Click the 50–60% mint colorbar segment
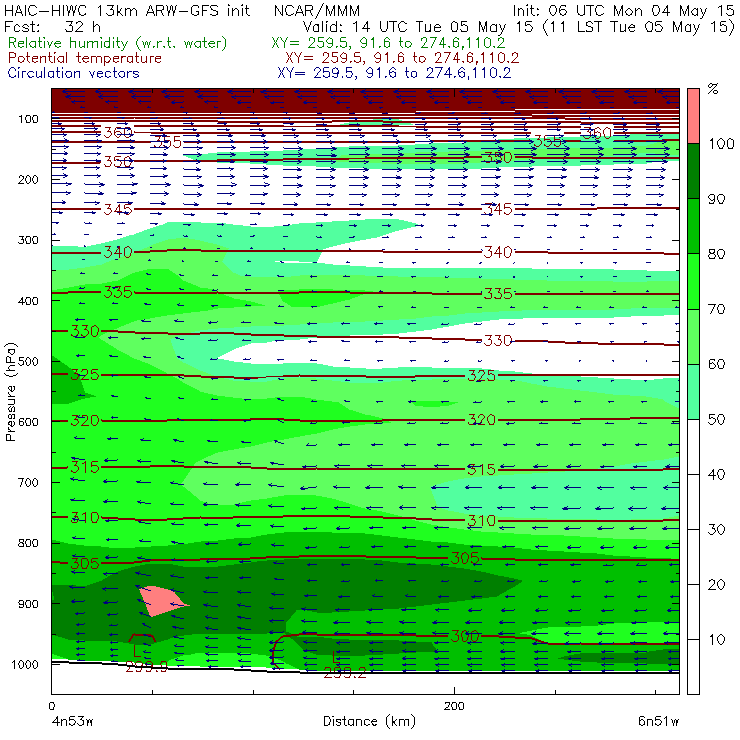This screenshot has height=740, width=740. (x=693, y=392)
